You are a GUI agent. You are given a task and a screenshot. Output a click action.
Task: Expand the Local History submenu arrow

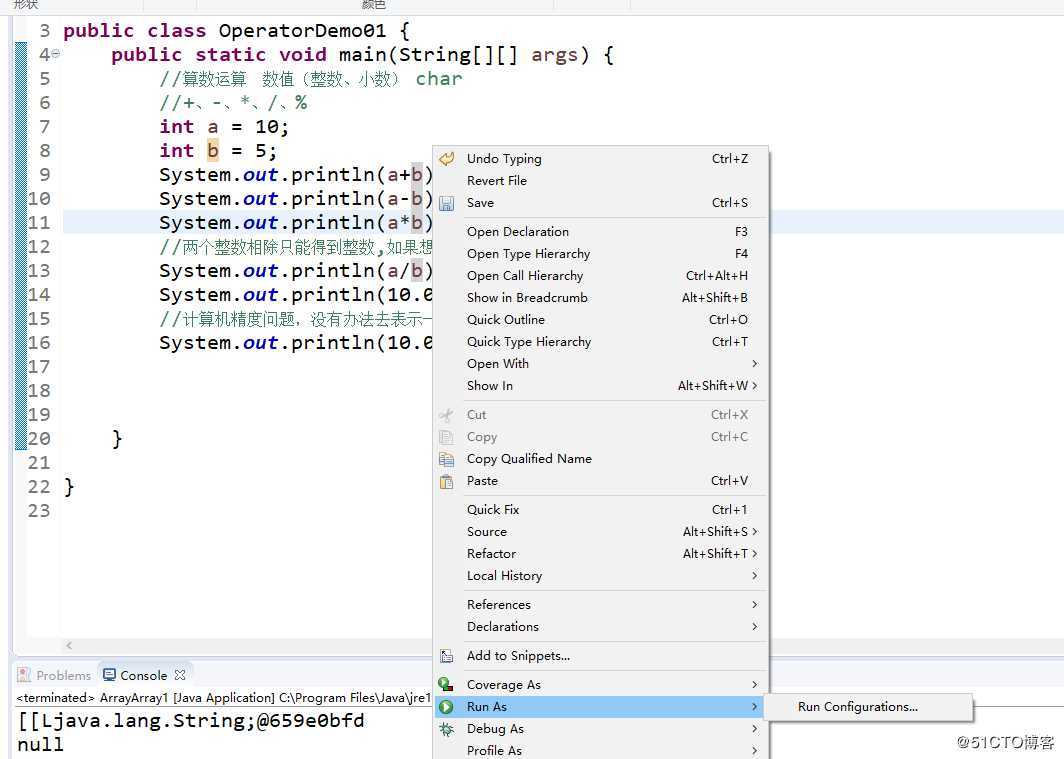tap(754, 576)
